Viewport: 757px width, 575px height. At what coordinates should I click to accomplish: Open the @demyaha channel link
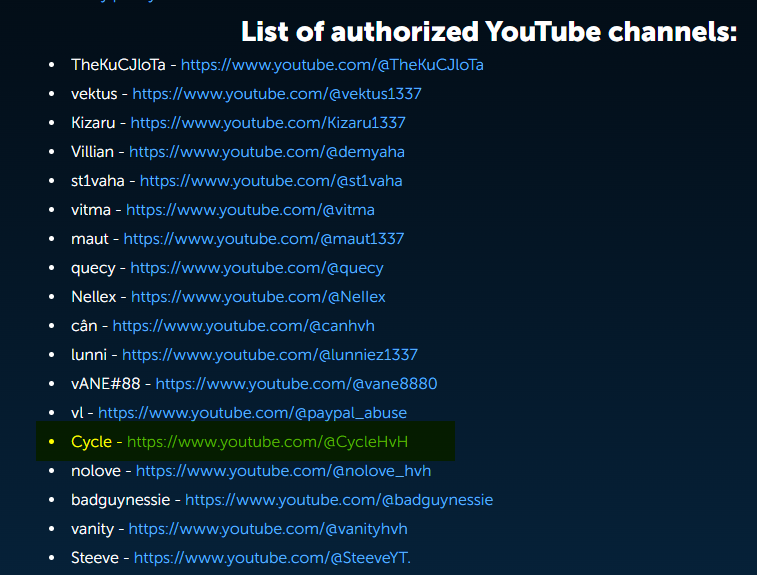[x=267, y=152]
